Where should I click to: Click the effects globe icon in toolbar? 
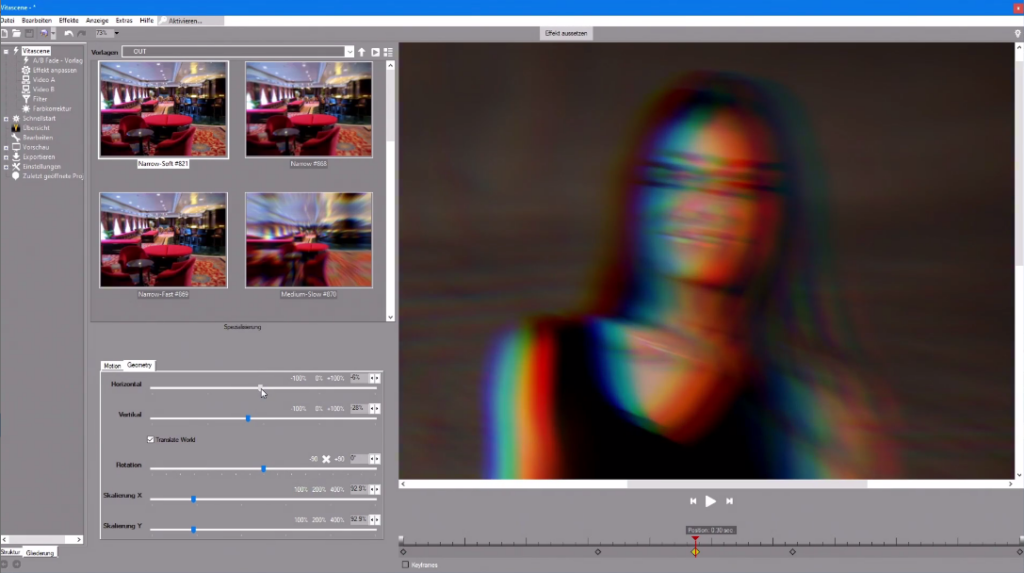(44, 33)
